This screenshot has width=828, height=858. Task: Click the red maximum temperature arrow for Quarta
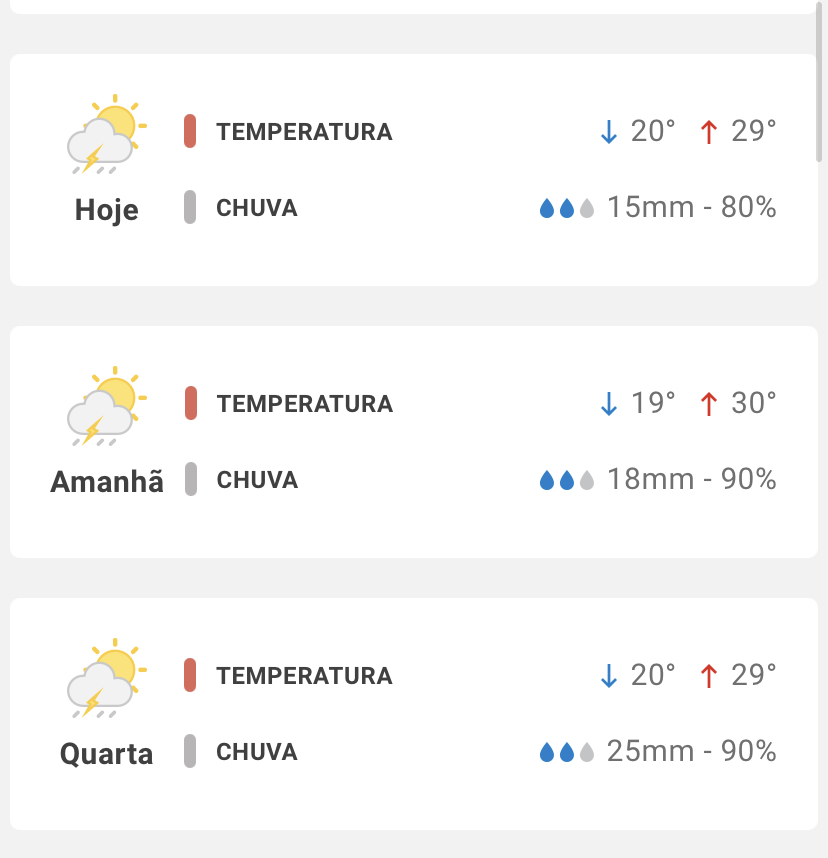pyautogui.click(x=709, y=676)
